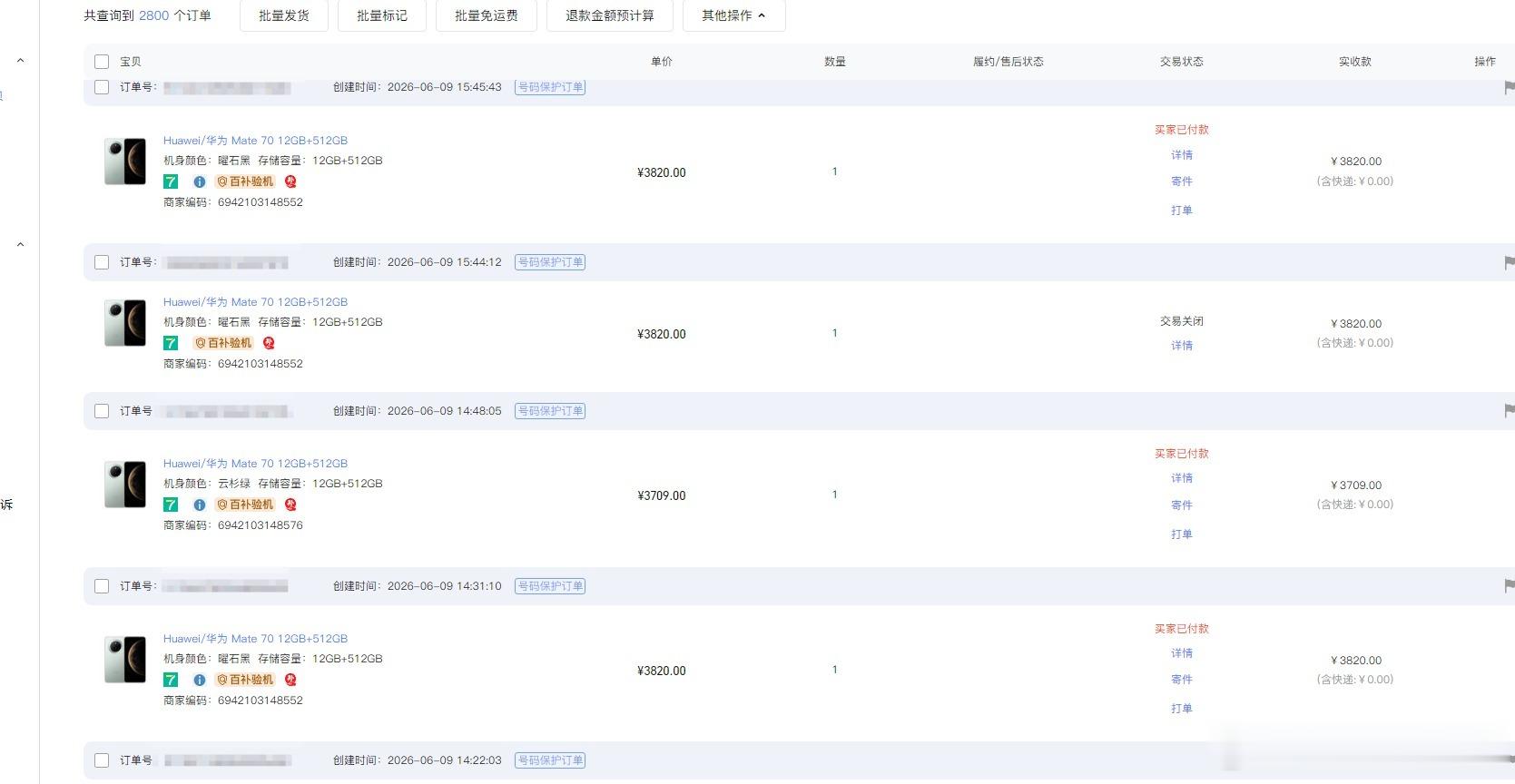Screen dimensions: 1515x784
Task: Click the blue info icon in the 14:48:05 order
Action: point(200,505)
